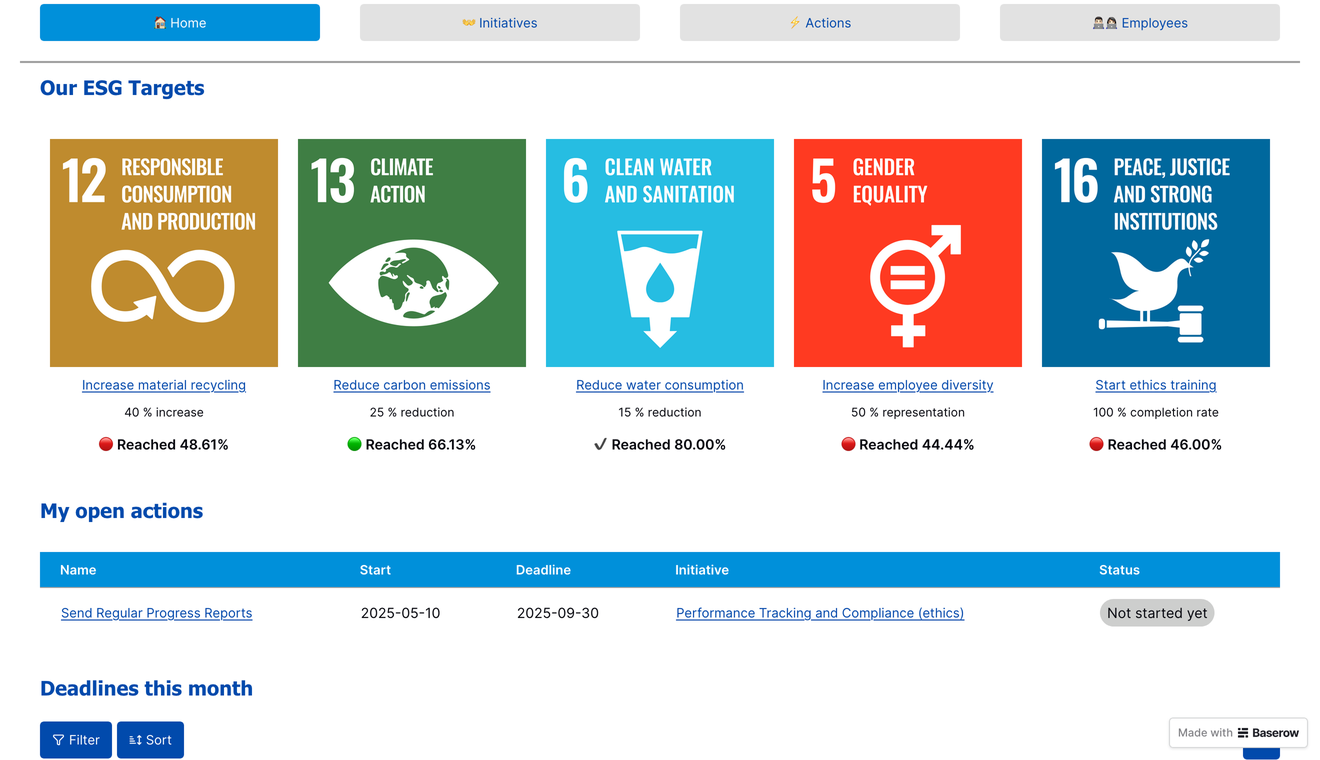Screen dimensions: 1320x760
Task: Click the '25 % reduction' text
Action: tap(412, 412)
